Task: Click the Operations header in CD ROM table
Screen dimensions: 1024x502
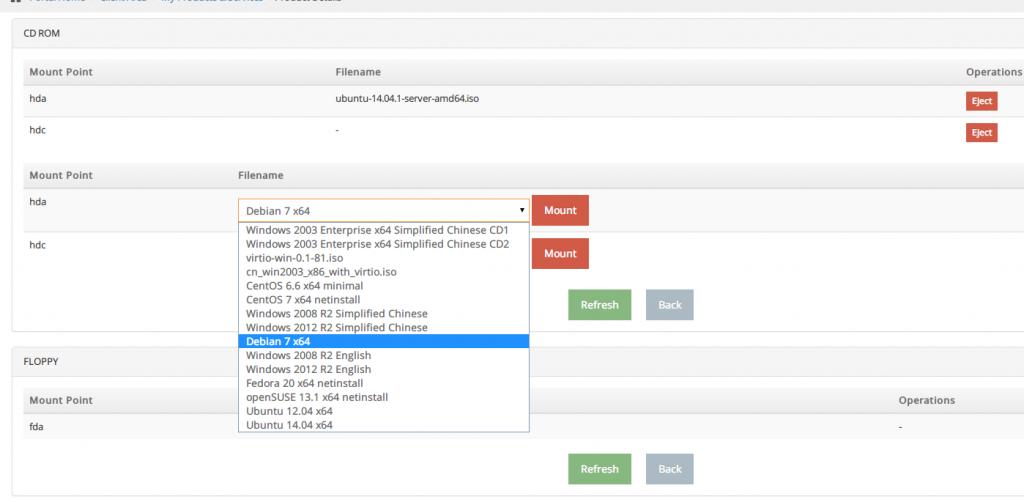Action: [x=993, y=72]
